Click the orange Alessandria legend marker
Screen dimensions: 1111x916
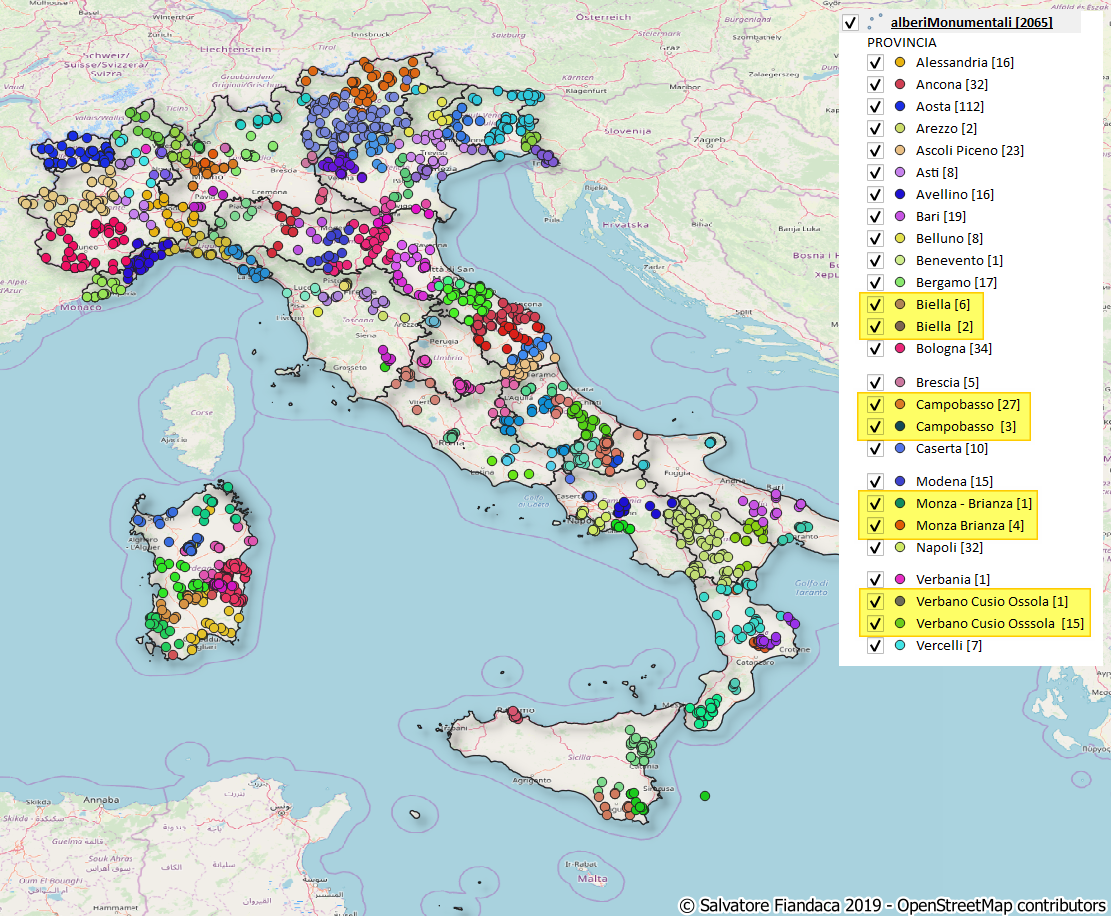coord(899,62)
